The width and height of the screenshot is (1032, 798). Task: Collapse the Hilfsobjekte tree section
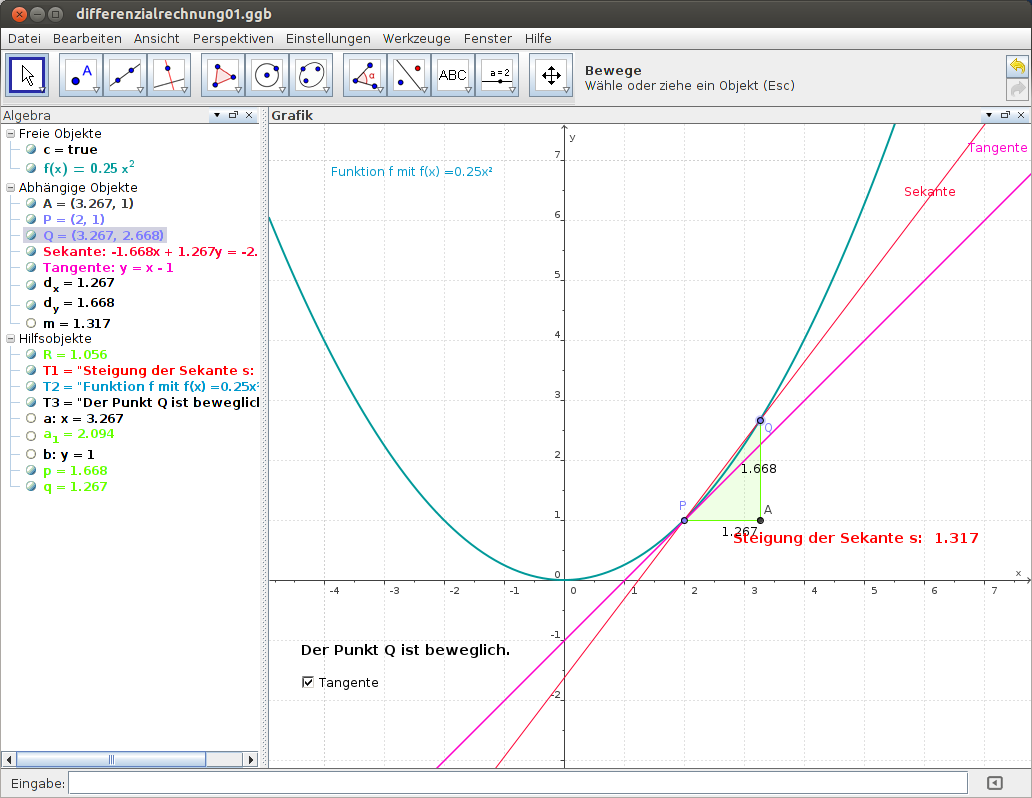pos(10,338)
